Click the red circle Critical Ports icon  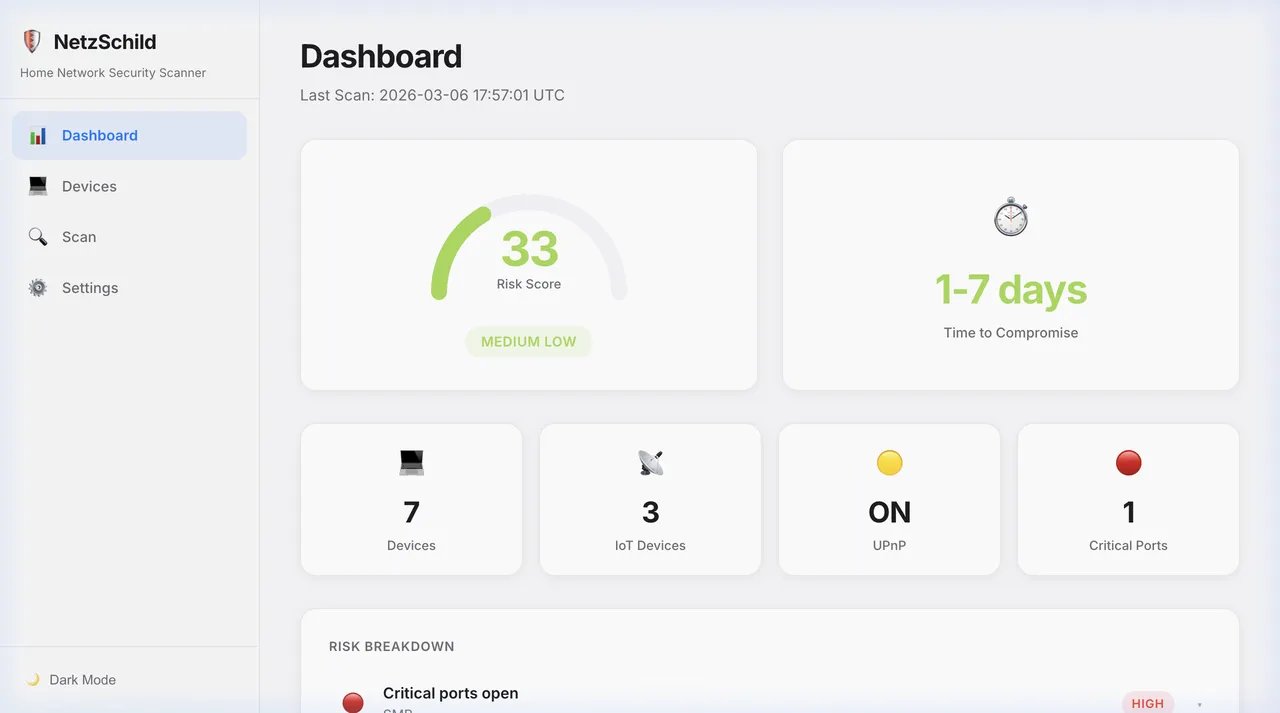pos(1128,462)
